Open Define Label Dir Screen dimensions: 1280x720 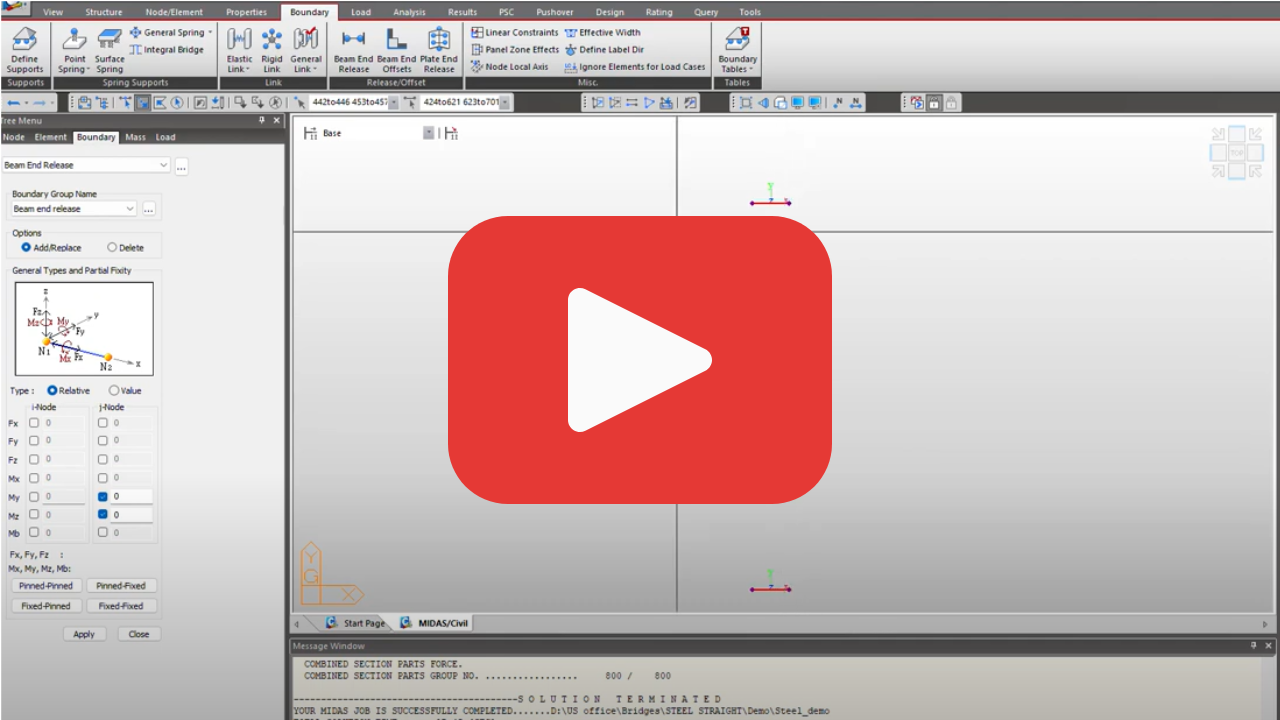tap(605, 49)
